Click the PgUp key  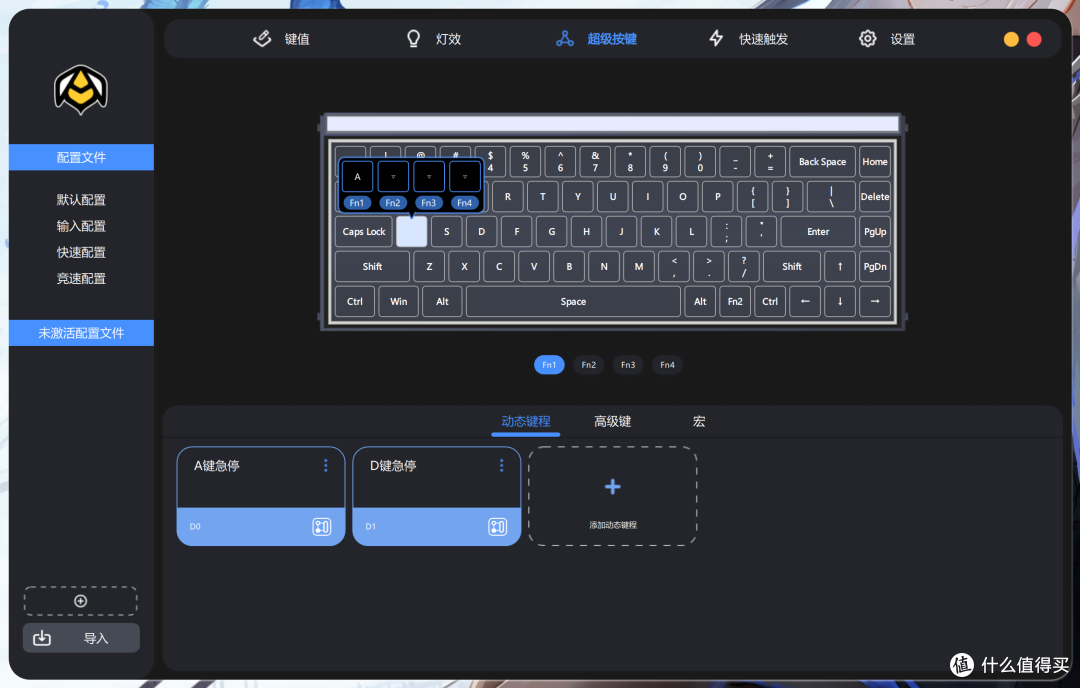pyautogui.click(x=874, y=231)
